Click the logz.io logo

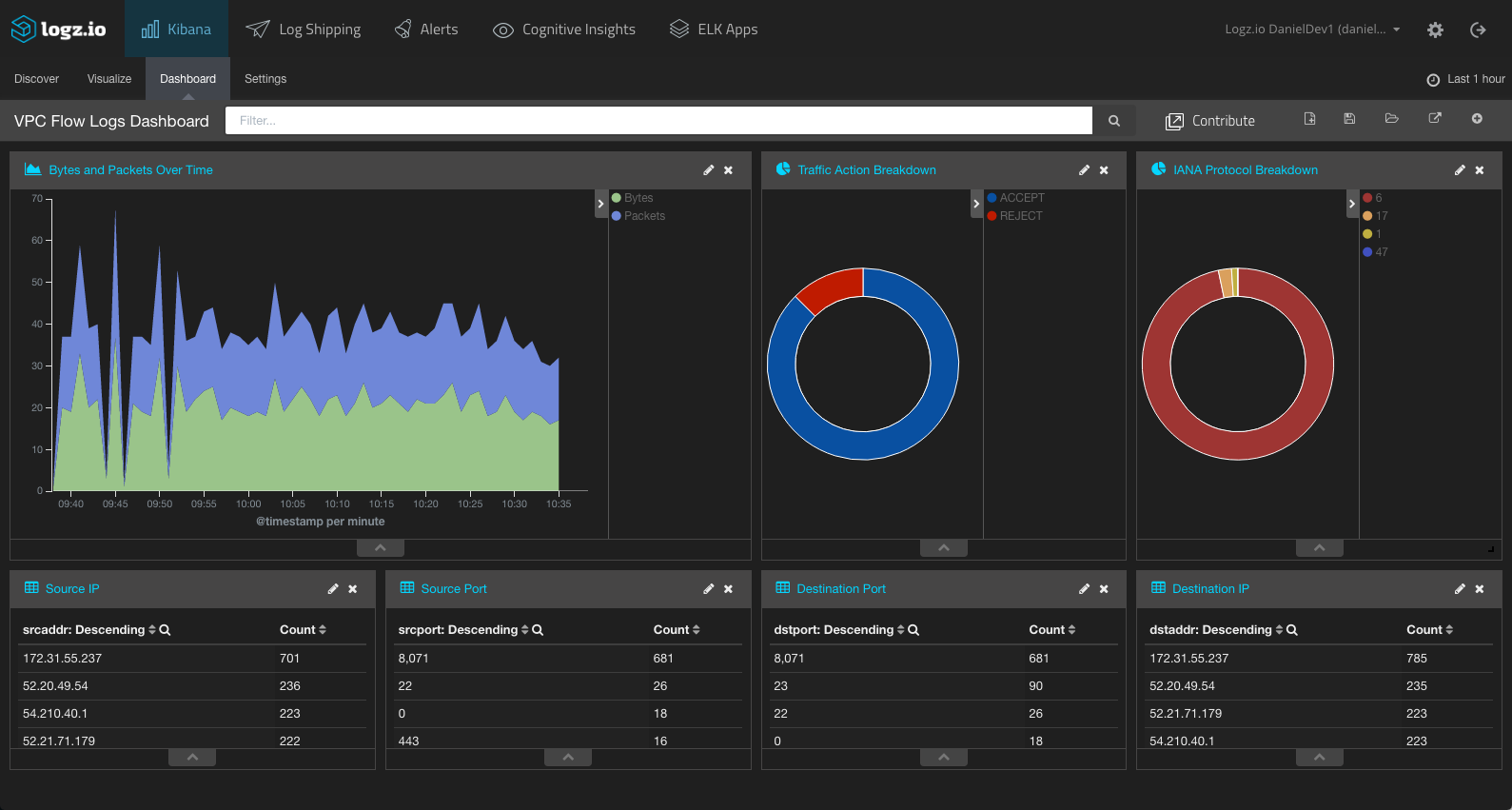[58, 29]
